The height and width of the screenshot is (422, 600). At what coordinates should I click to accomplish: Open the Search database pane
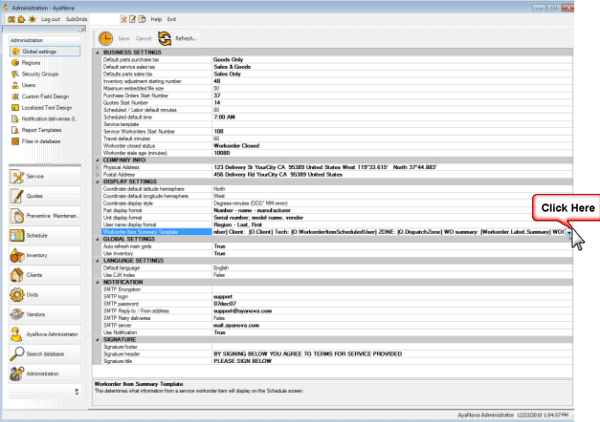pyautogui.click(x=45, y=354)
